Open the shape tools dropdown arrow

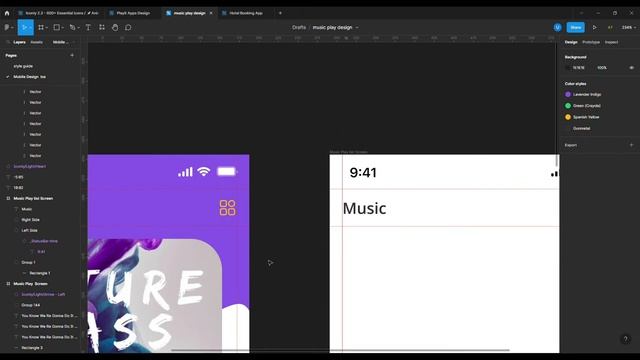point(63,27)
